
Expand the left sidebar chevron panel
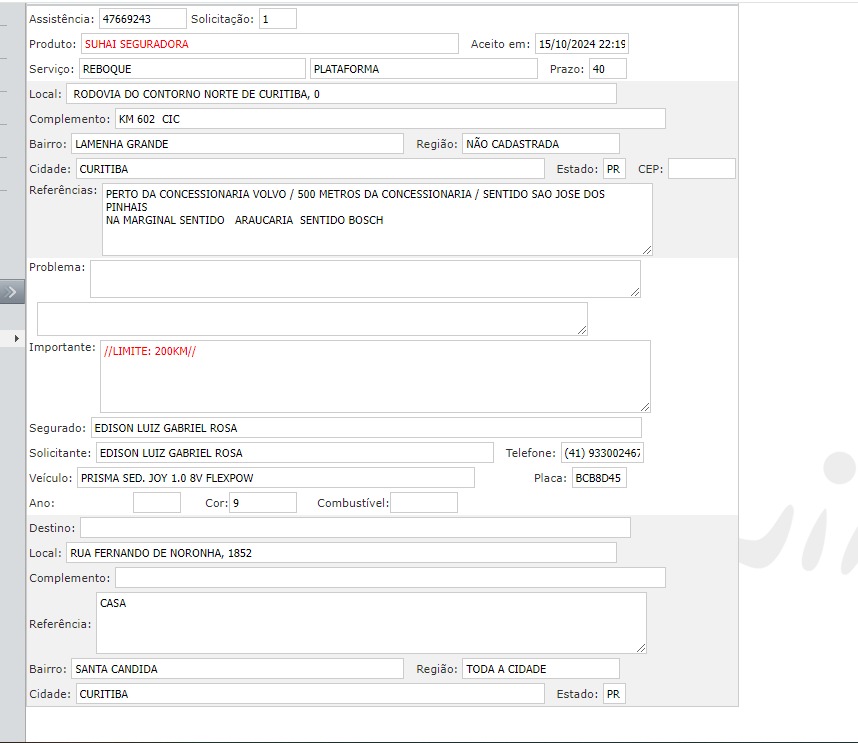12,292
